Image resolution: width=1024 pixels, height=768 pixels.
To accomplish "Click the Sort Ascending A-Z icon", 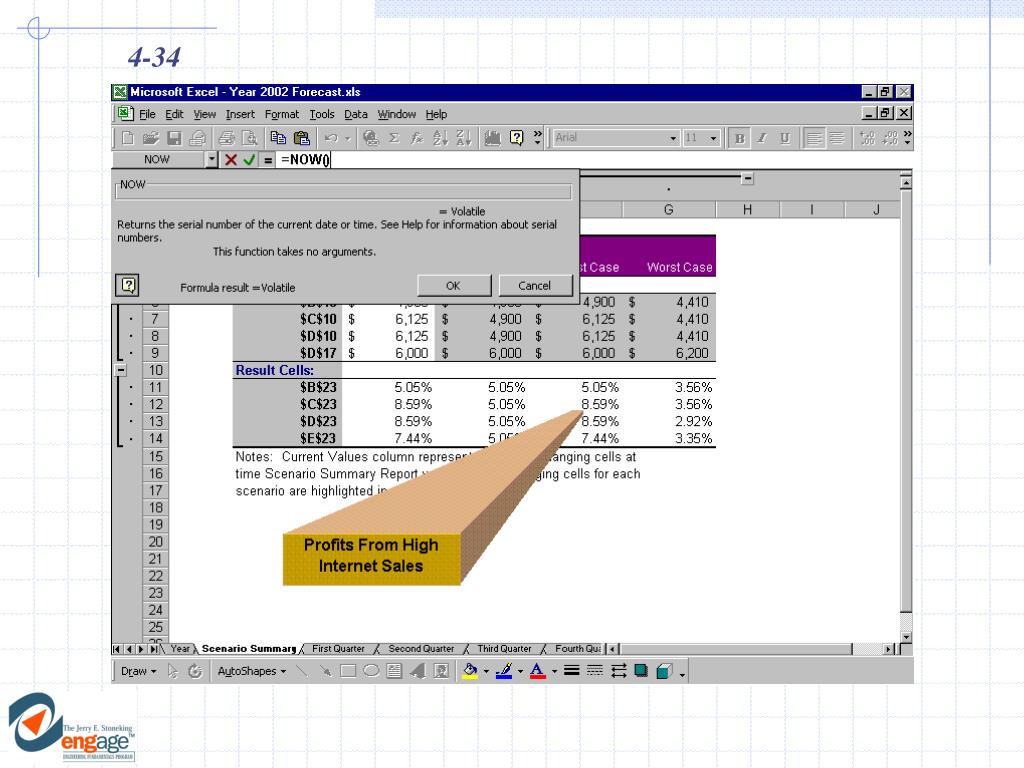I will pos(440,138).
